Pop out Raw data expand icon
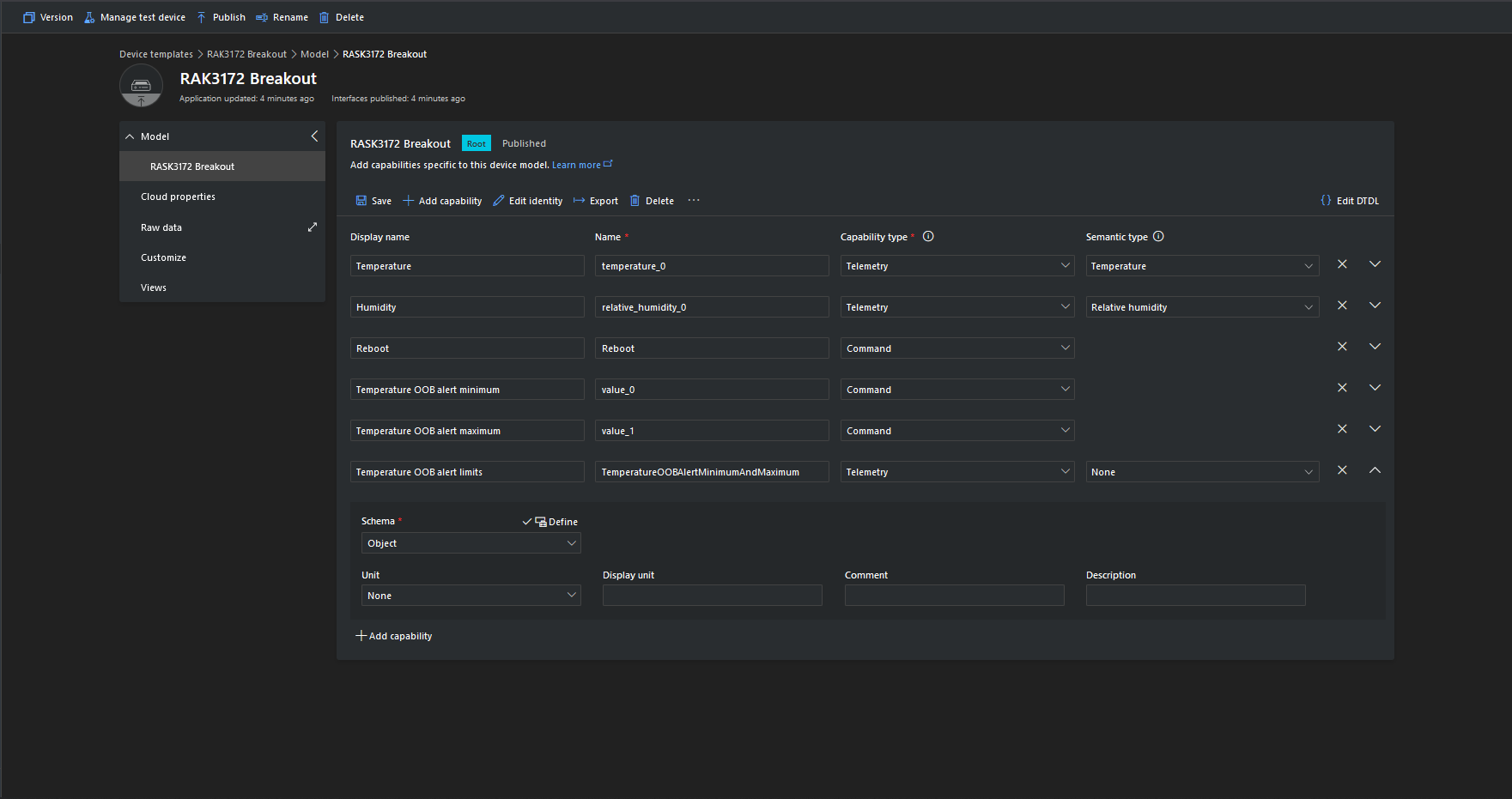The image size is (1512, 799). [x=313, y=227]
